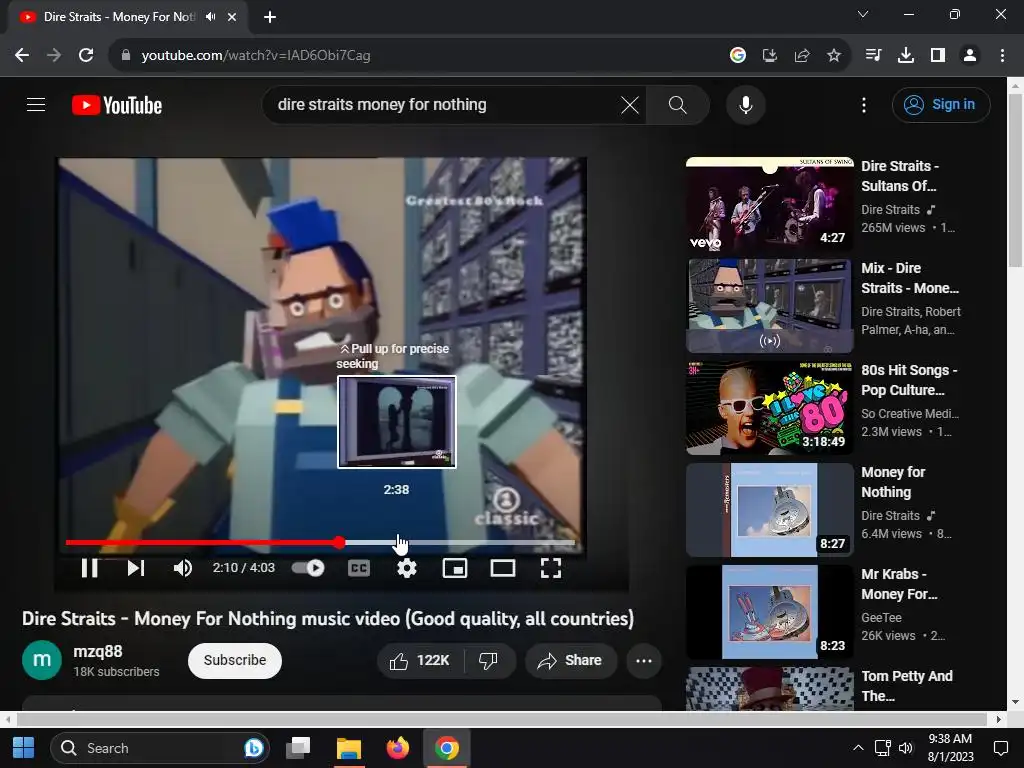The height and width of the screenshot is (768, 1024).
Task: Open Mr Krabs - Money For video thumbnail
Action: (769, 611)
